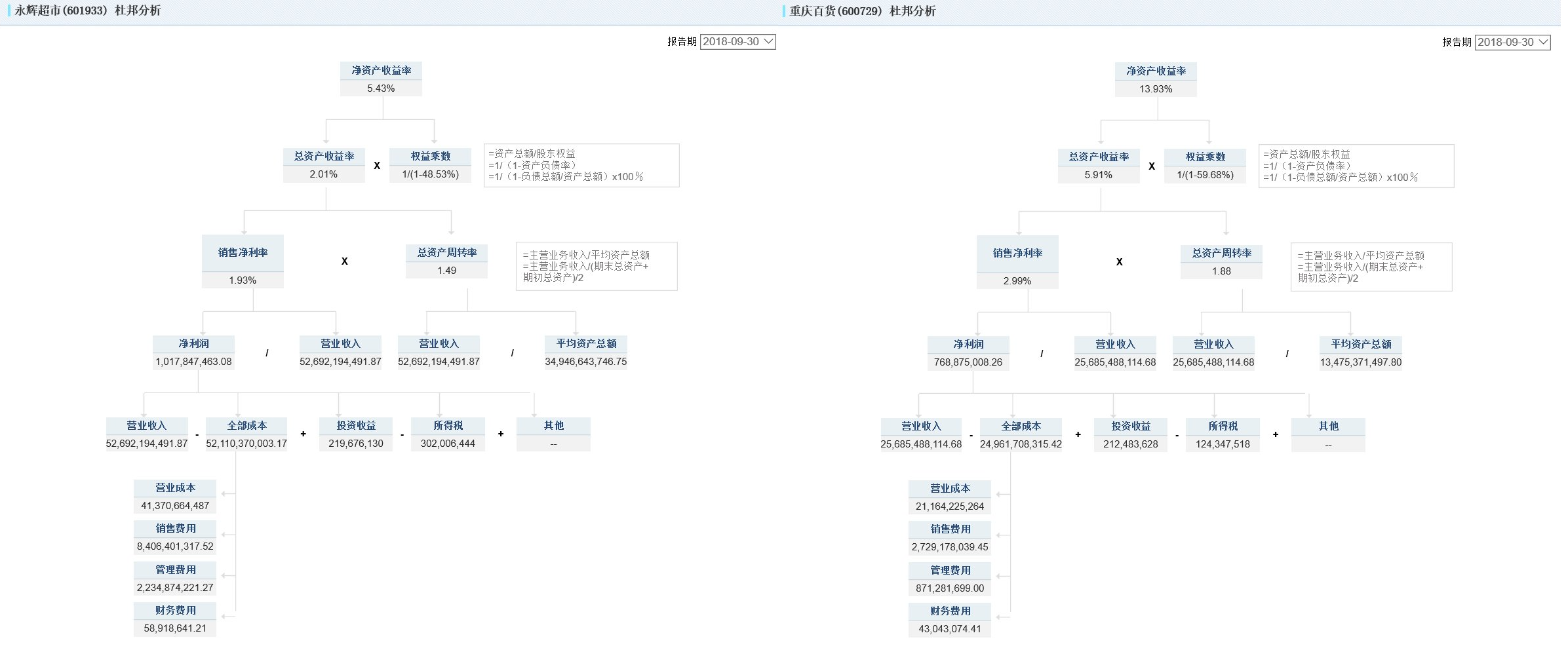Click 权益乘数 value 1/(1-59.68%)

[x=1205, y=175]
